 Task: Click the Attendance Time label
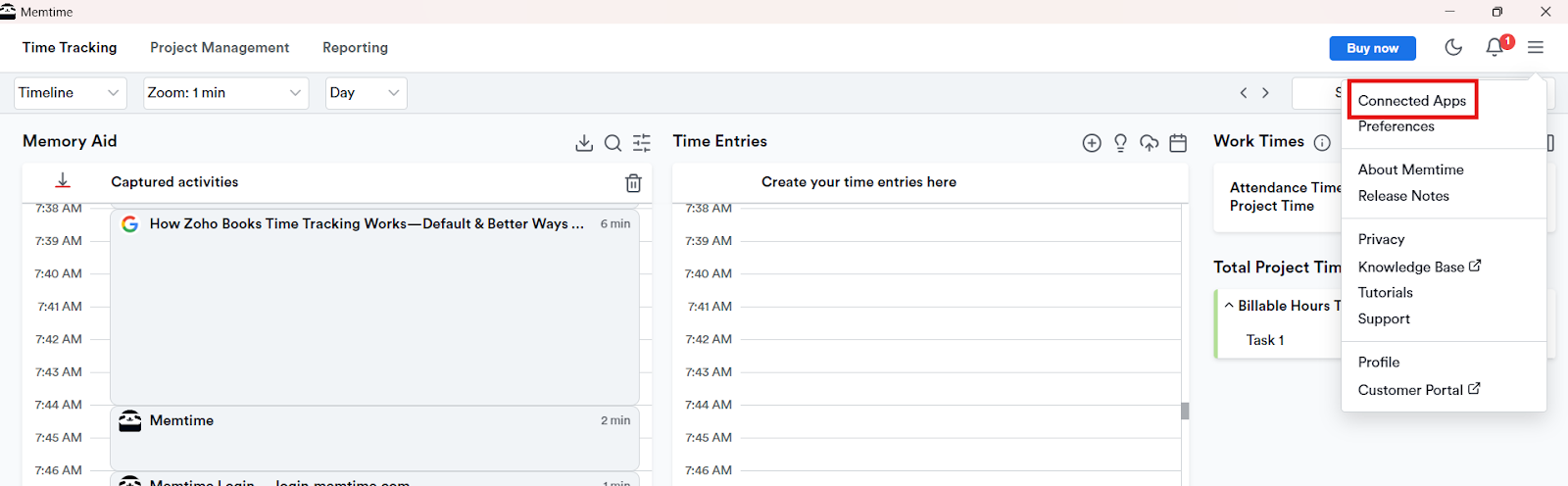click(x=1285, y=187)
